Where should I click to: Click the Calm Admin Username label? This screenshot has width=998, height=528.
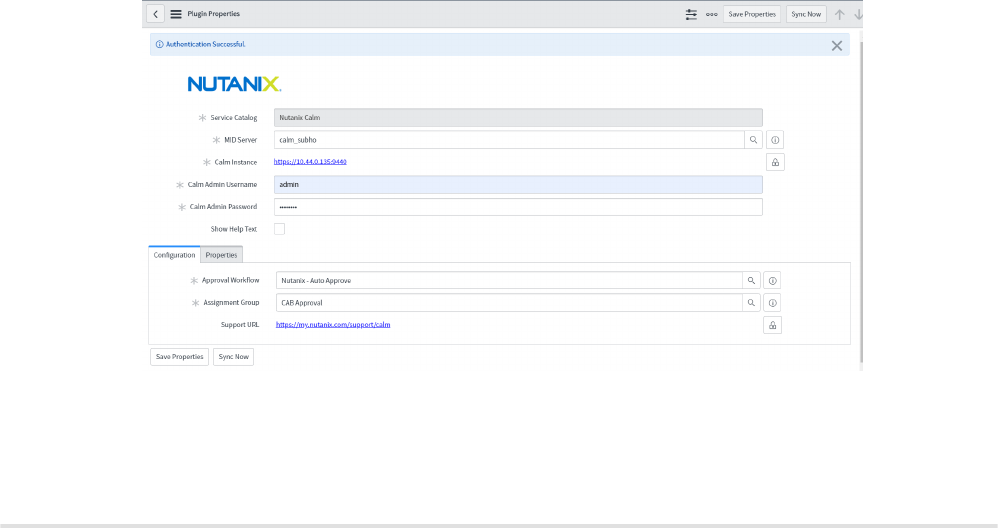coord(222,184)
